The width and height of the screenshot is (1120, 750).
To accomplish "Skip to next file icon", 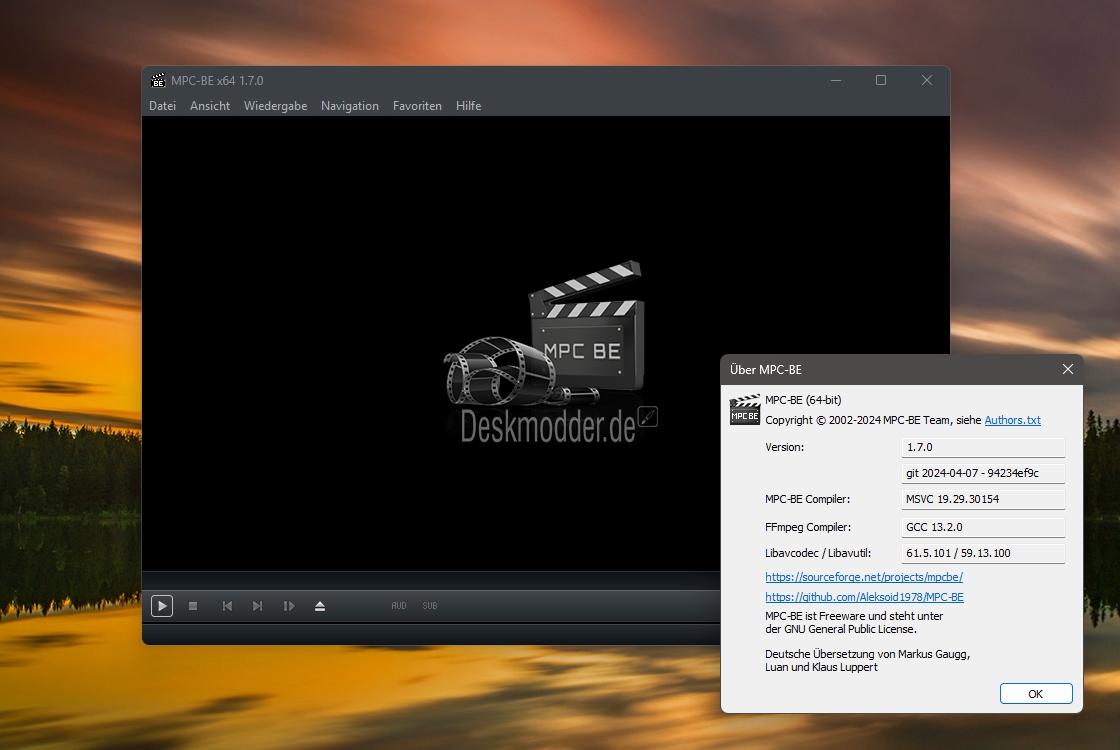I will point(258,606).
